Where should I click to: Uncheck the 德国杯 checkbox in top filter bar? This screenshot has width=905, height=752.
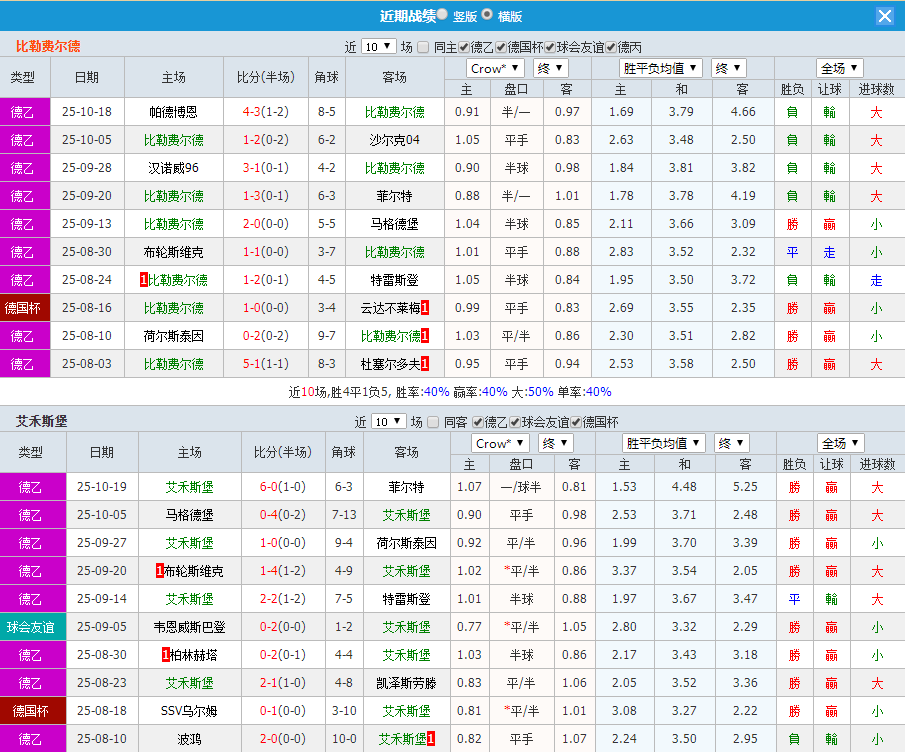[501, 45]
